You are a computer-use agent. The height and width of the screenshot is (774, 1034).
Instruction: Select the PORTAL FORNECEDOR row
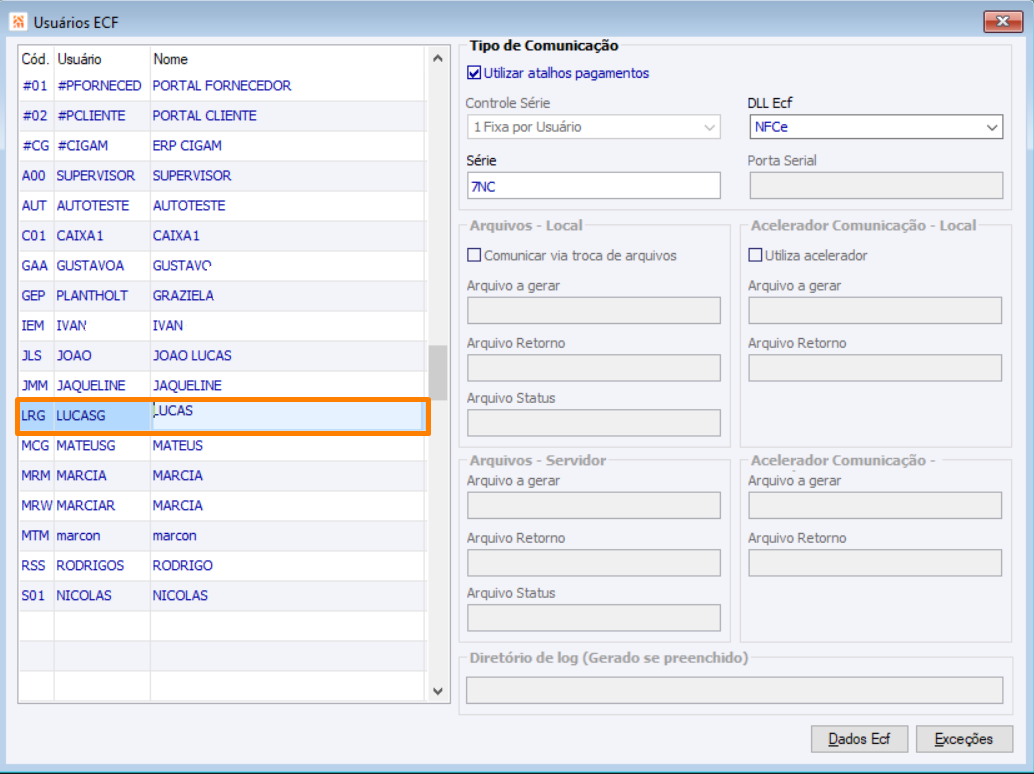[221, 86]
